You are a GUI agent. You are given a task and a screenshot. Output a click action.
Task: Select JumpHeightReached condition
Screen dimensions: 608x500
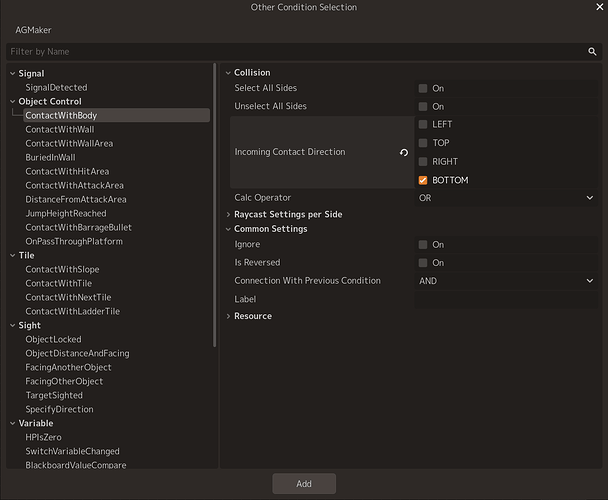tap(66, 213)
